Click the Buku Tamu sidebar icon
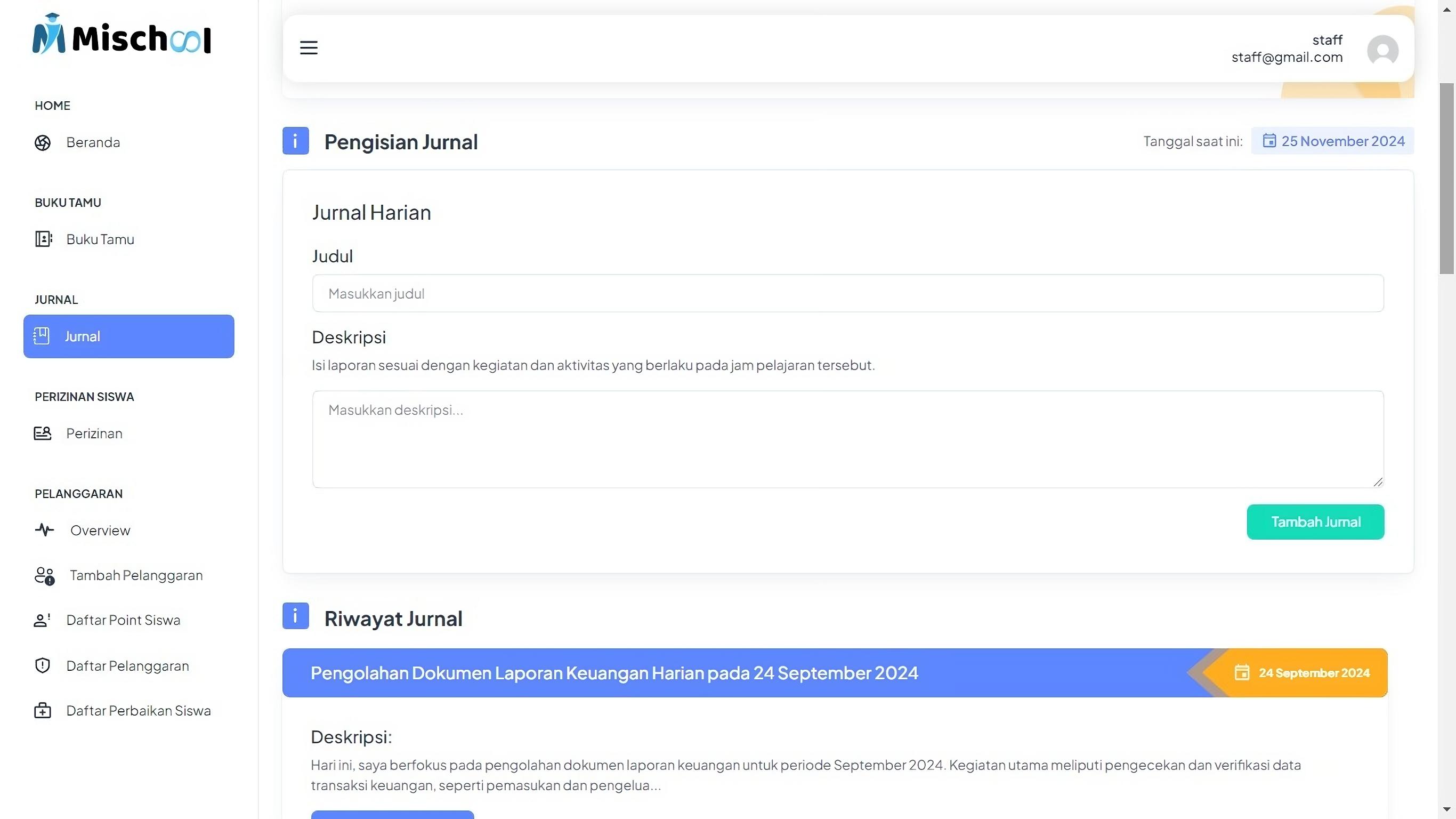 pyautogui.click(x=43, y=239)
